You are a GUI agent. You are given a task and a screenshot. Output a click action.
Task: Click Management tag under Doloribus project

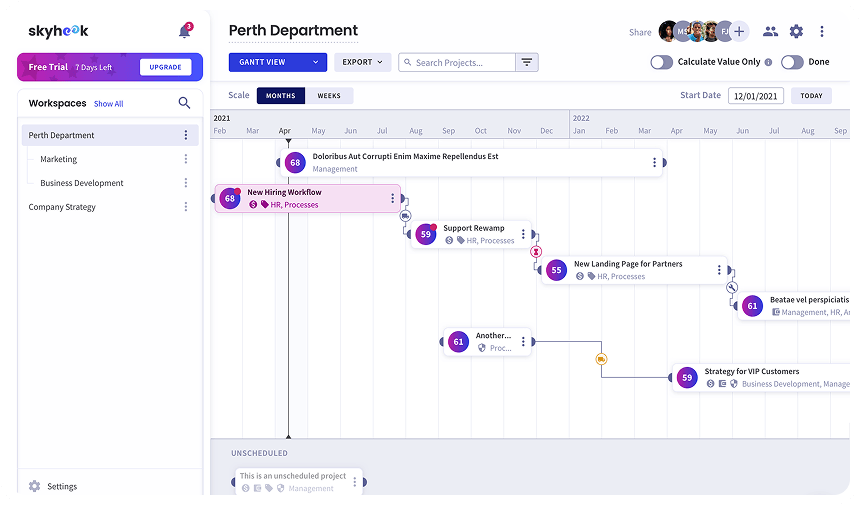(x=335, y=169)
